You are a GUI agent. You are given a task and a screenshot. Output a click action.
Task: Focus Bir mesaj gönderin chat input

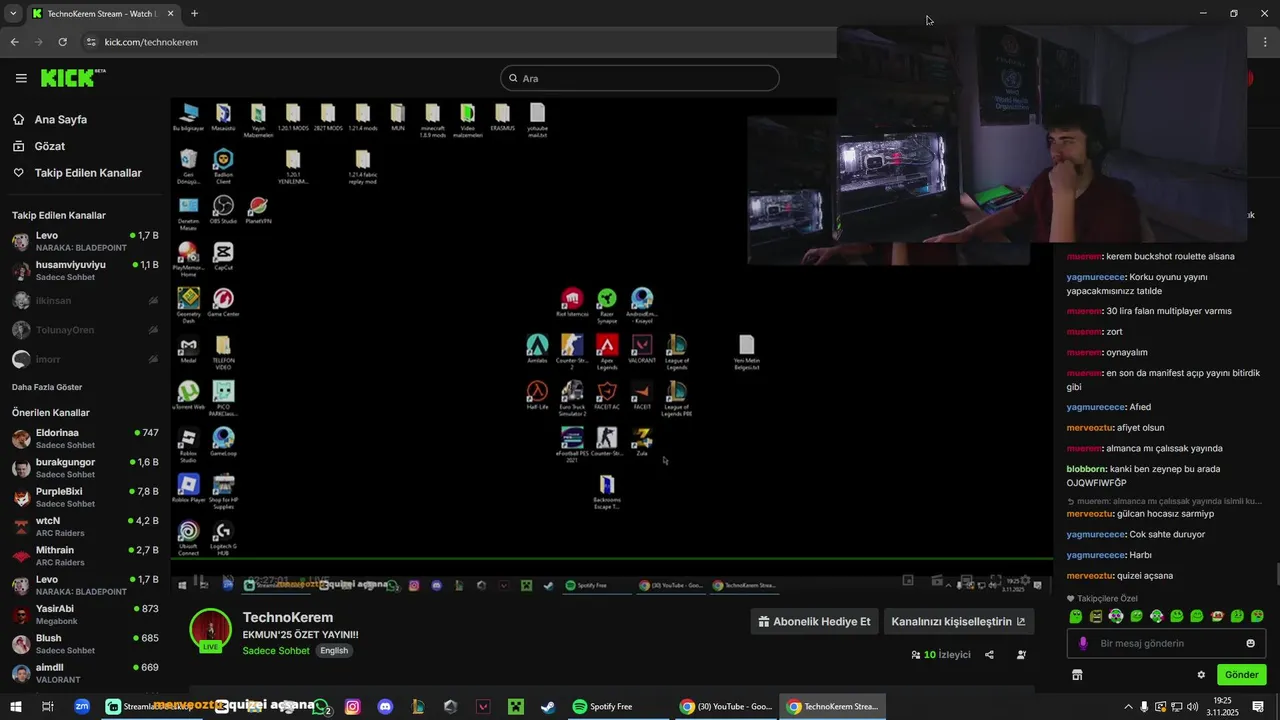[x=1165, y=643]
